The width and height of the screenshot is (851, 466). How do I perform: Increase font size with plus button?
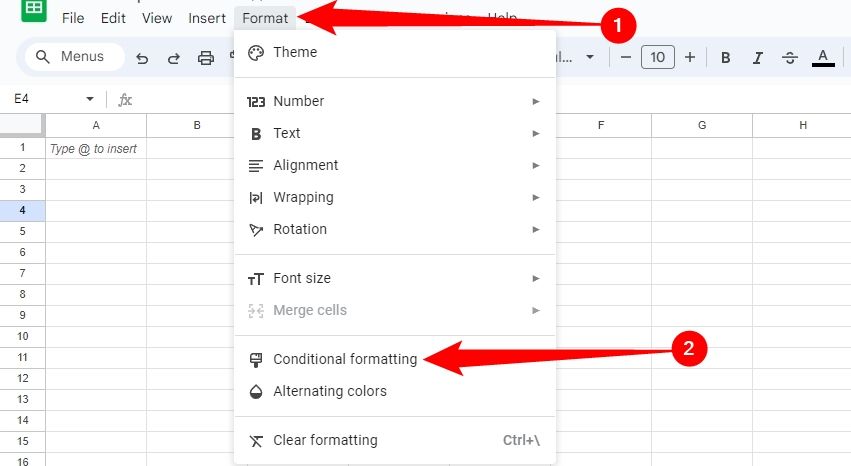point(689,58)
